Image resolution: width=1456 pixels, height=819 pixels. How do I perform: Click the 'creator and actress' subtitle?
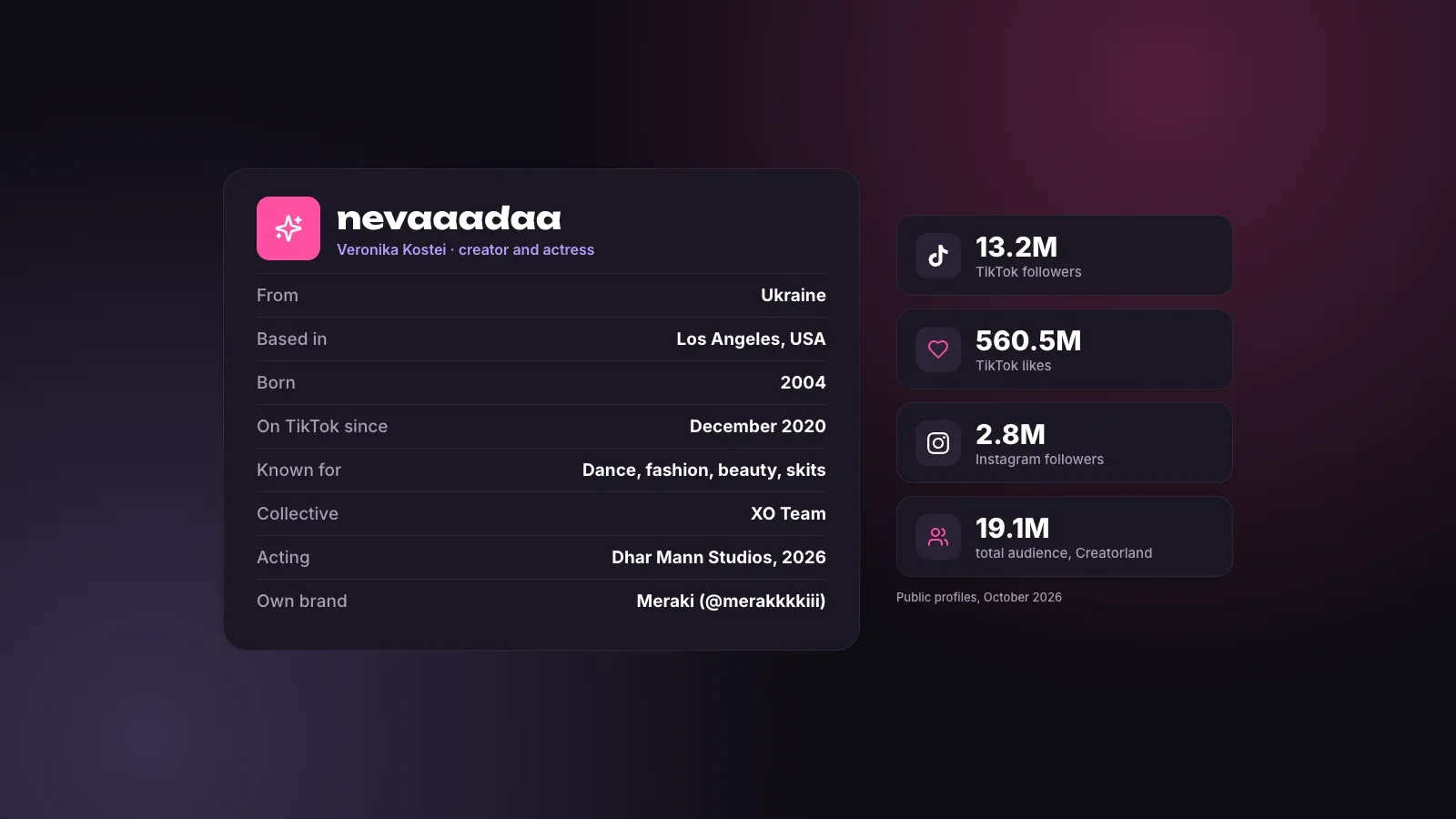click(x=526, y=249)
